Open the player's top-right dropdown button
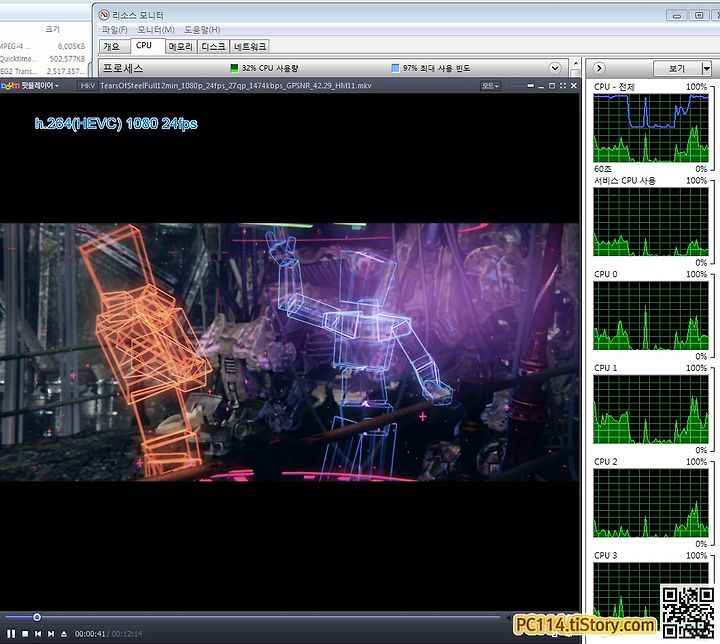The width and height of the screenshot is (720, 644). pyautogui.click(x=490, y=86)
